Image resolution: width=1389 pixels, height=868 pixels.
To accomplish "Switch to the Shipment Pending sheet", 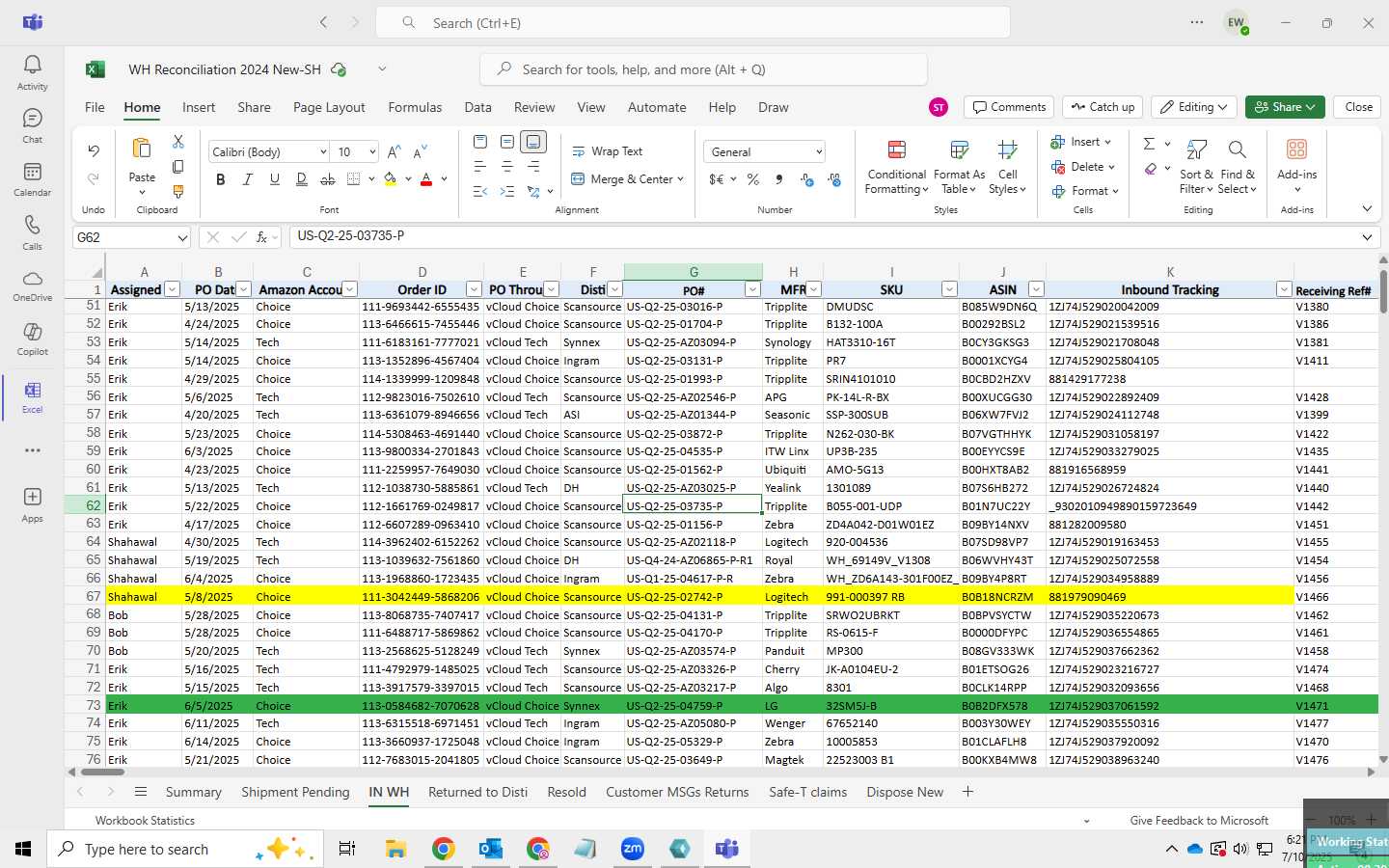I will [x=295, y=792].
